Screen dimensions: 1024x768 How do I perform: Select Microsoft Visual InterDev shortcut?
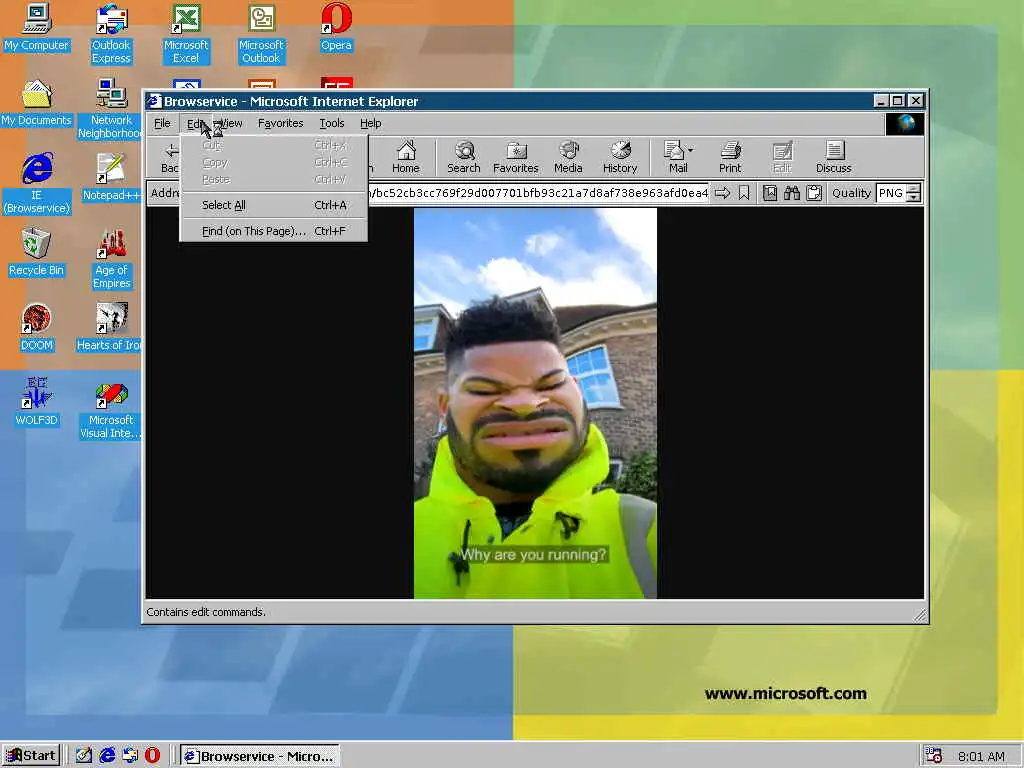111,409
